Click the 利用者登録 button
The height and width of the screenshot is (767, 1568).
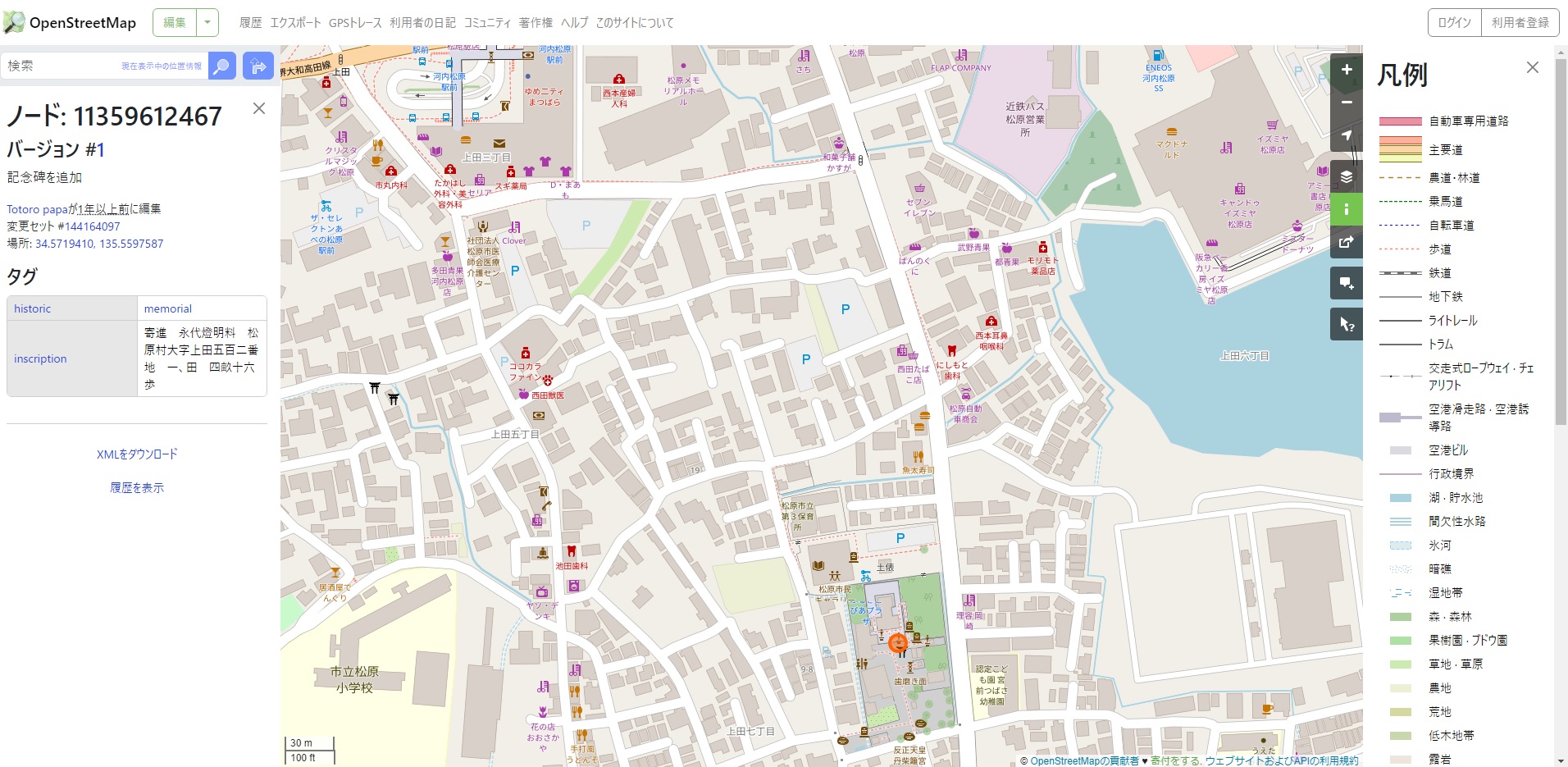(x=1520, y=23)
